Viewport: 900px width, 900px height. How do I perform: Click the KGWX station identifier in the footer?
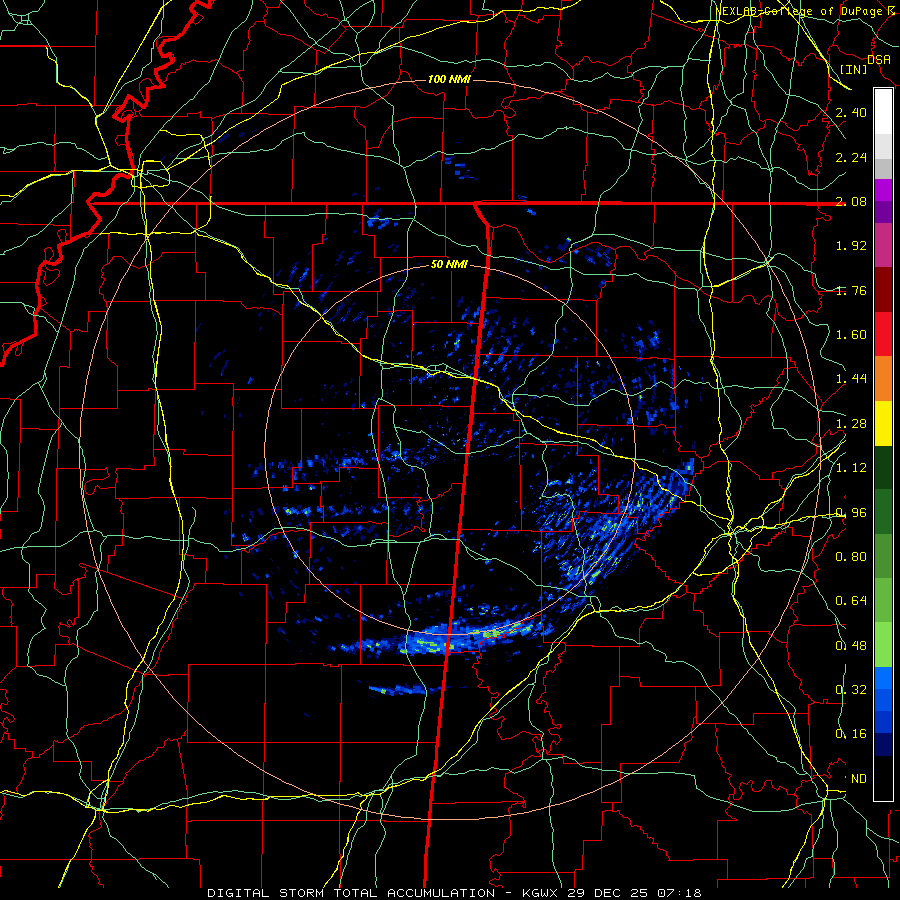(x=540, y=893)
